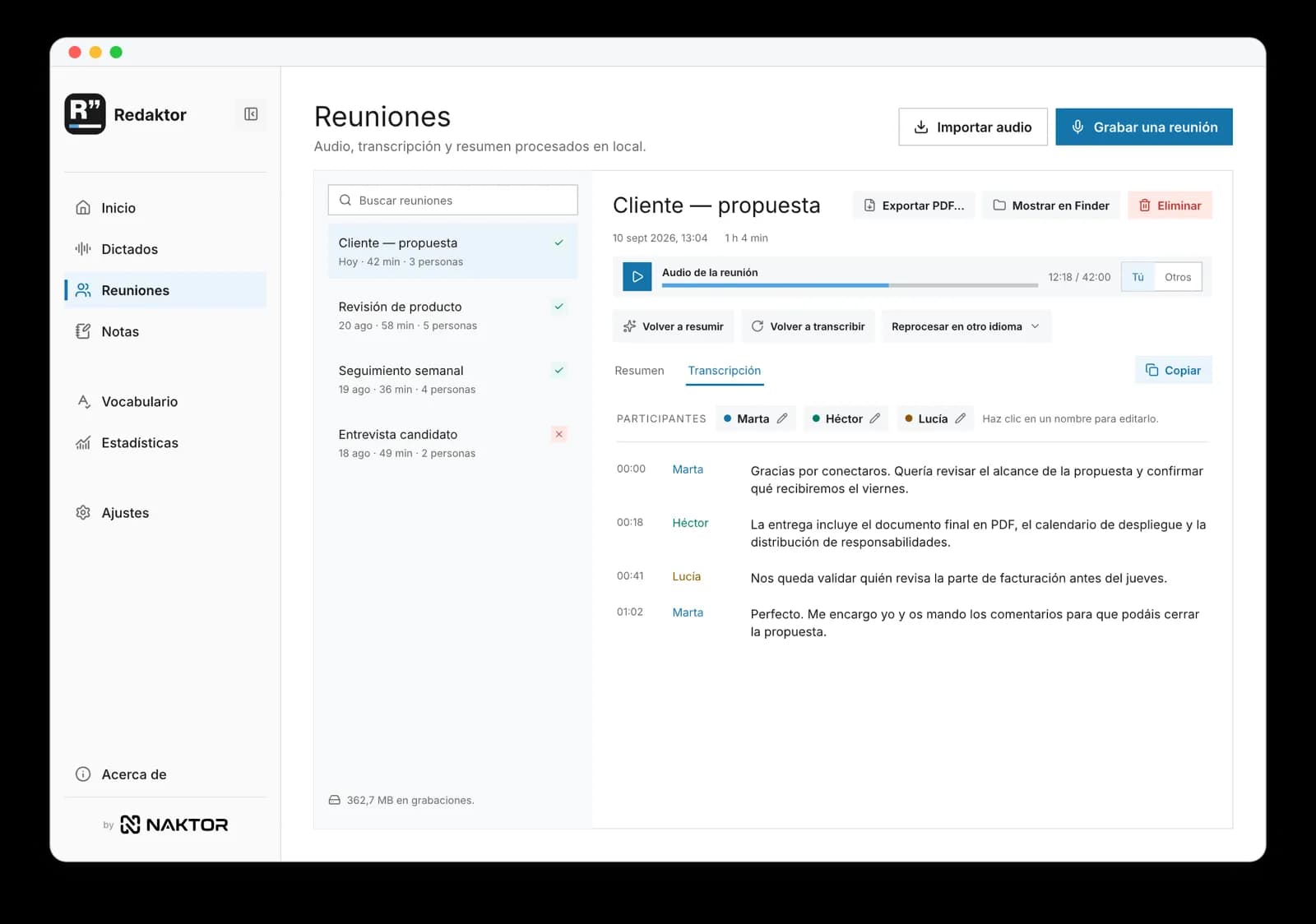This screenshot has height=924, width=1316.
Task: Click Importar audio button
Action: 972,127
